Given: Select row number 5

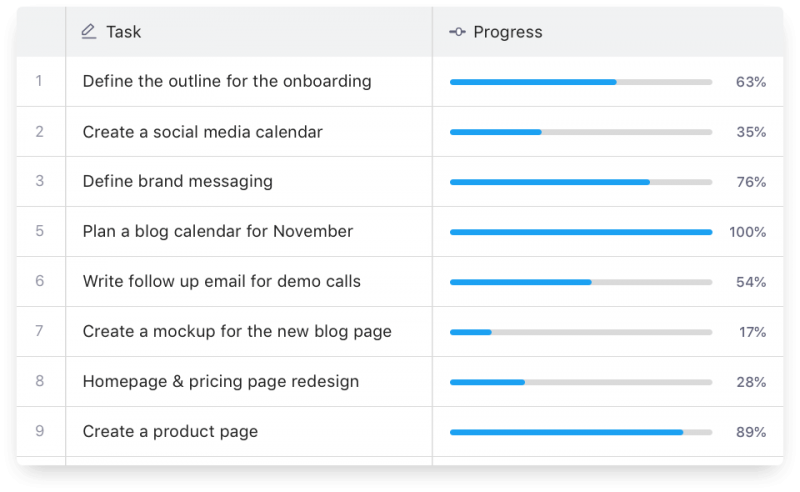Looking at the screenshot, I should tap(40, 231).
